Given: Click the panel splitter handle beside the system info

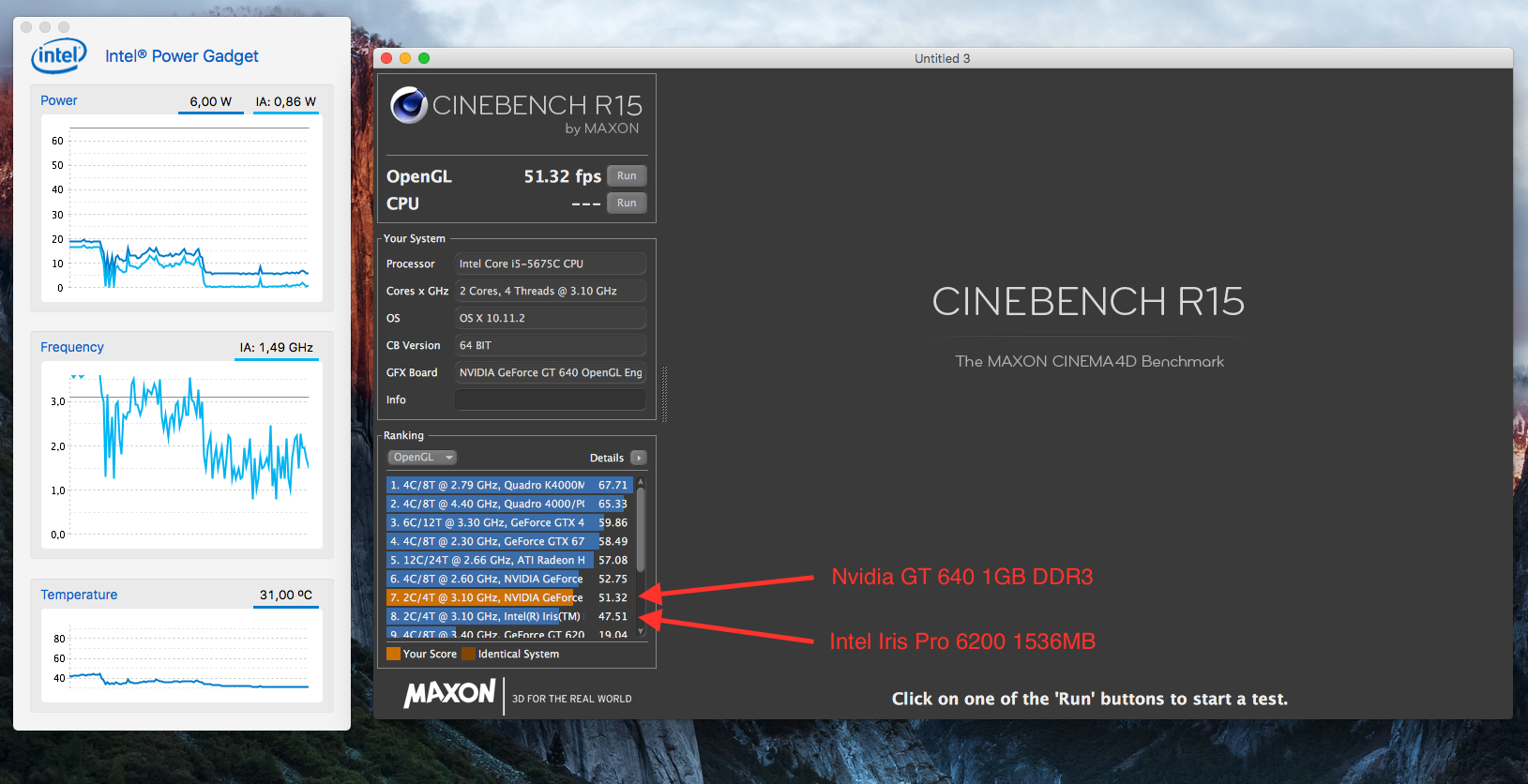Looking at the screenshot, I should (665, 394).
